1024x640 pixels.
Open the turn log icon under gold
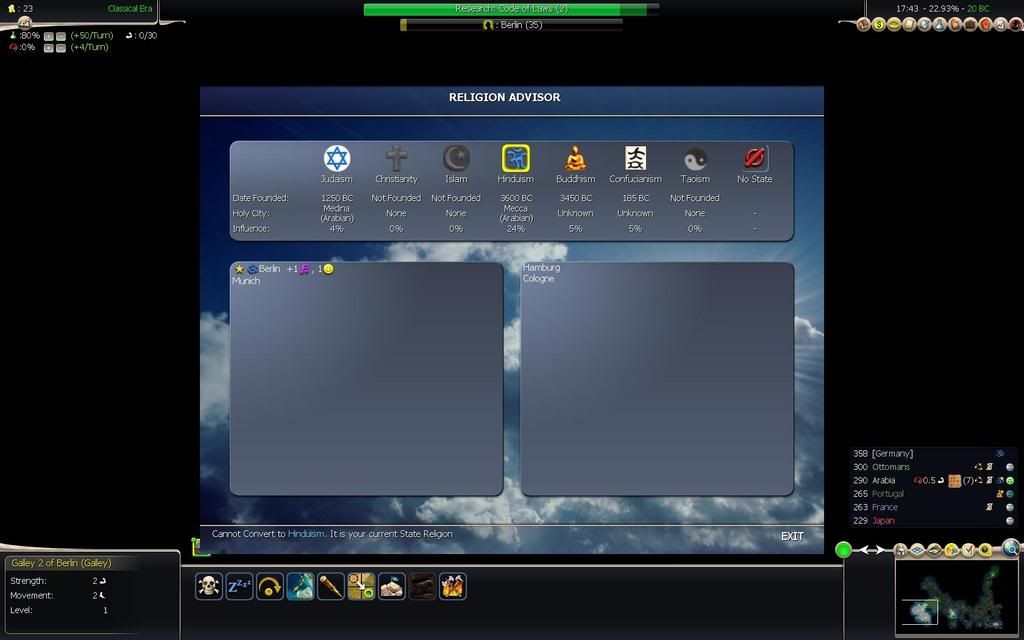pyautogui.click(x=25, y=23)
